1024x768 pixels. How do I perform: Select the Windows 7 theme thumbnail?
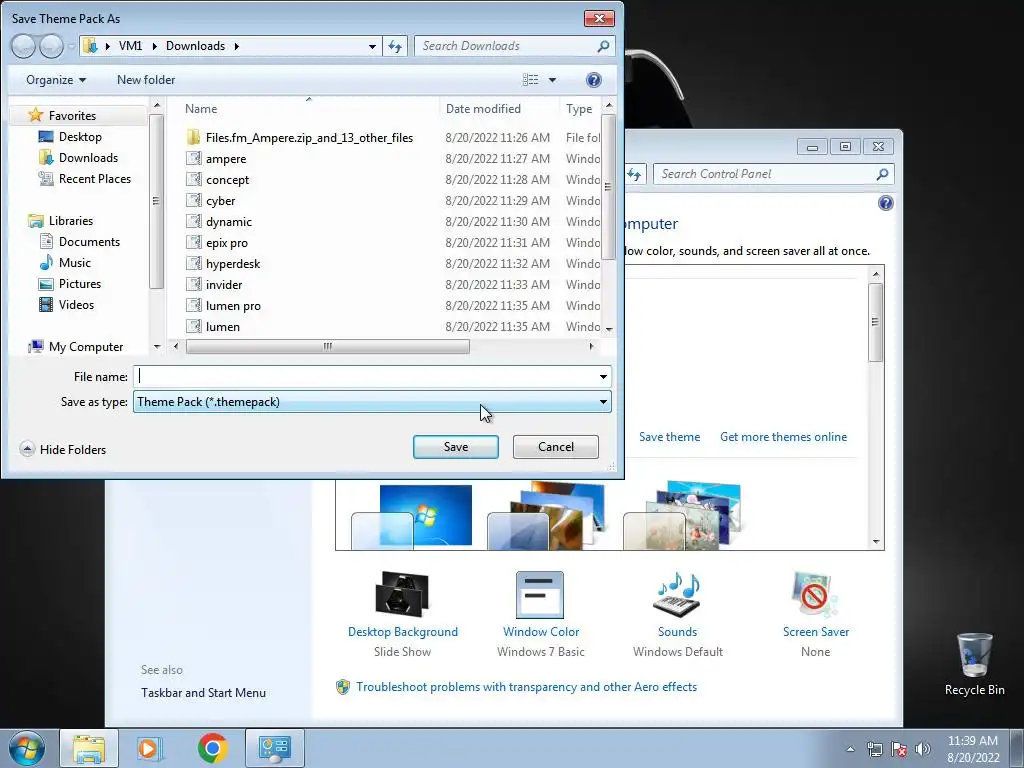point(411,516)
